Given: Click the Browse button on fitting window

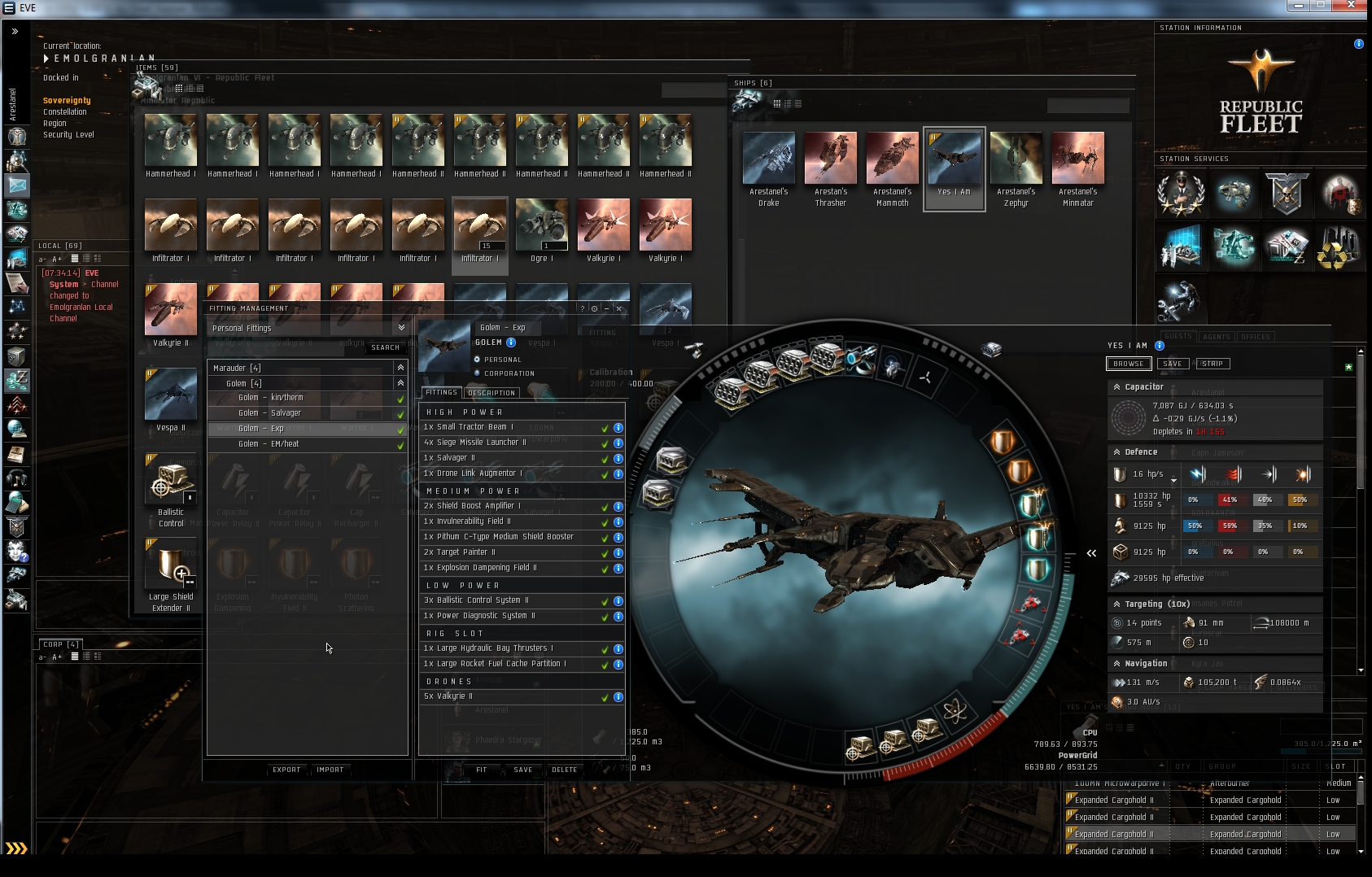Looking at the screenshot, I should [x=1129, y=364].
